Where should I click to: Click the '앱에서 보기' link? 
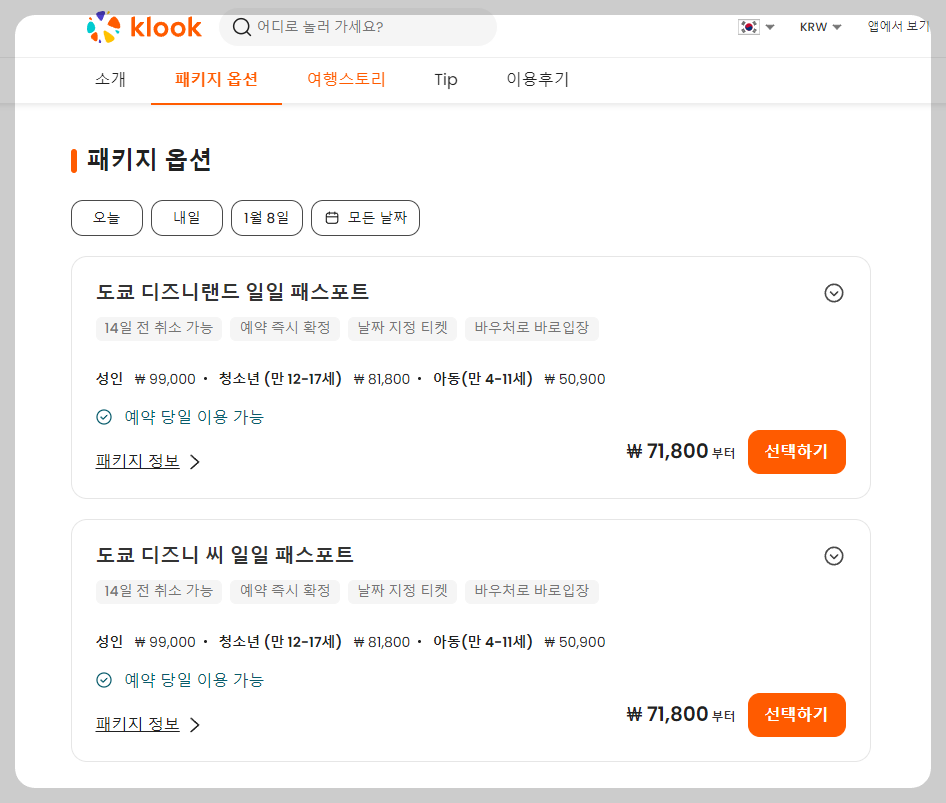[898, 27]
